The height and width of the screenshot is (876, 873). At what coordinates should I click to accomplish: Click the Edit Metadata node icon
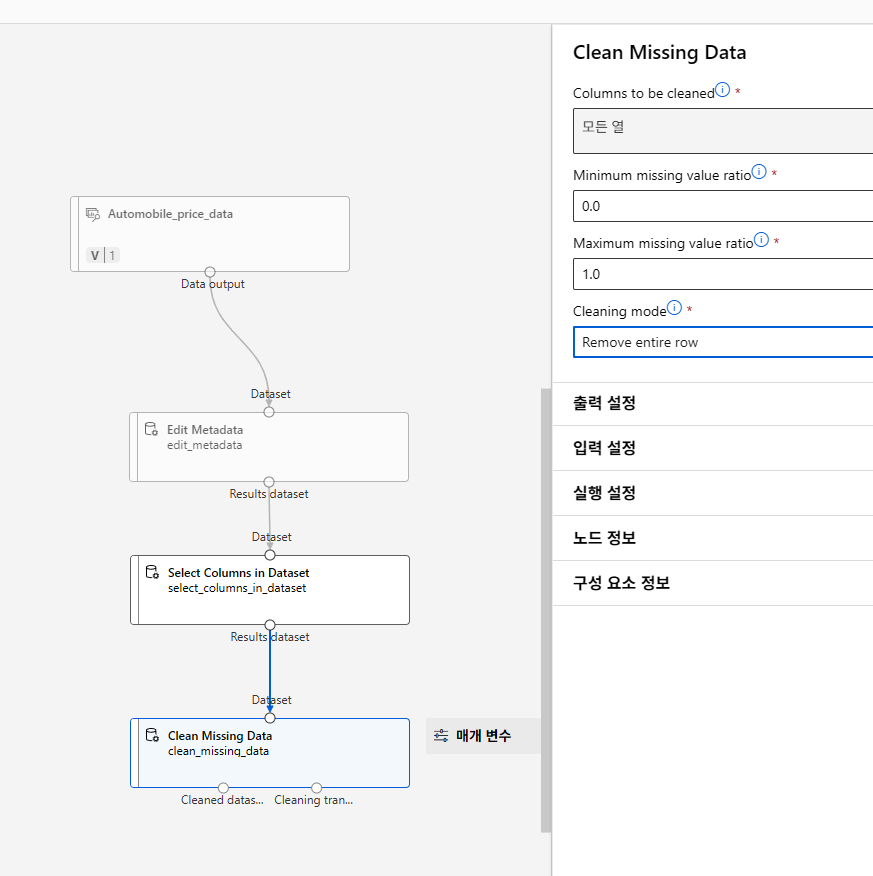point(152,430)
